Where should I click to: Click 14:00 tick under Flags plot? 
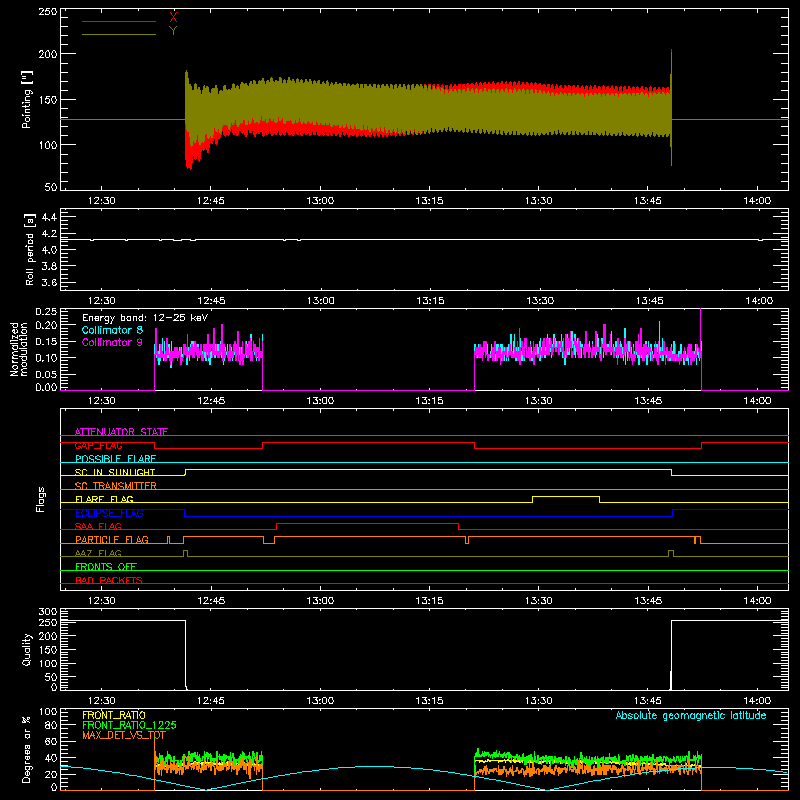click(757, 601)
